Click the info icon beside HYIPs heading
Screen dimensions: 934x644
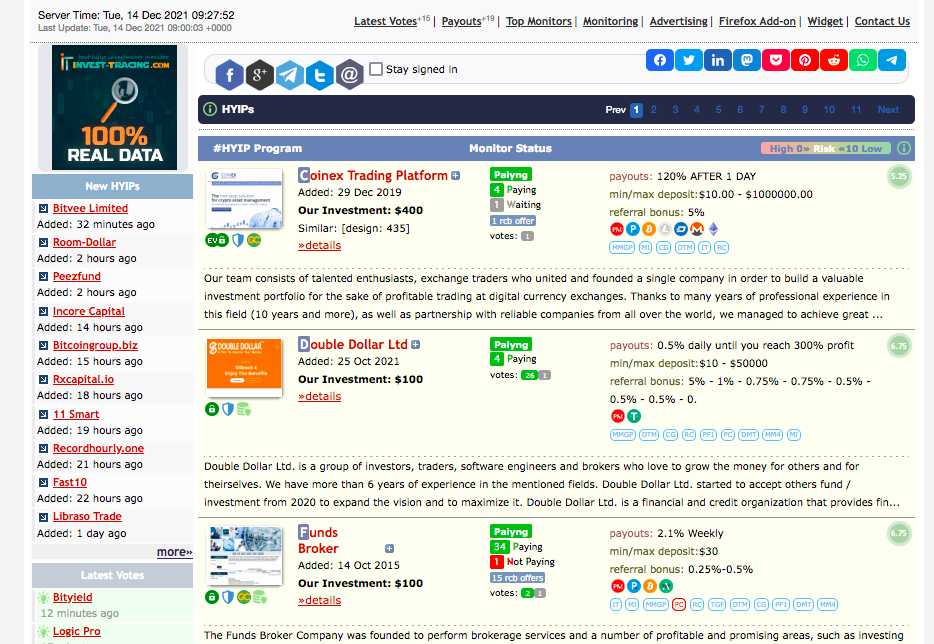click(x=210, y=109)
